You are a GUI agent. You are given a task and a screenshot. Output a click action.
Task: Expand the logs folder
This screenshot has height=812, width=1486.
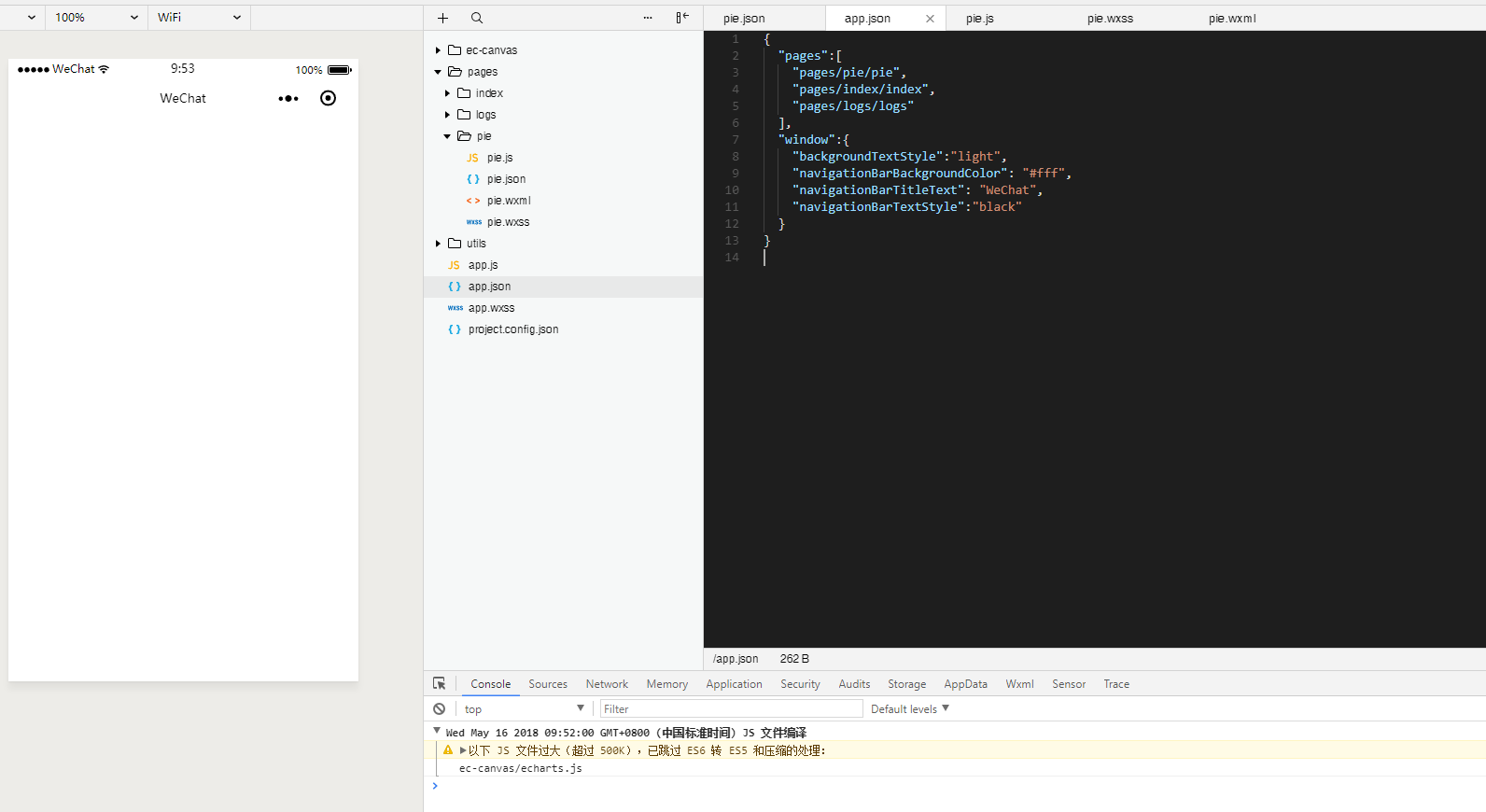coord(447,115)
